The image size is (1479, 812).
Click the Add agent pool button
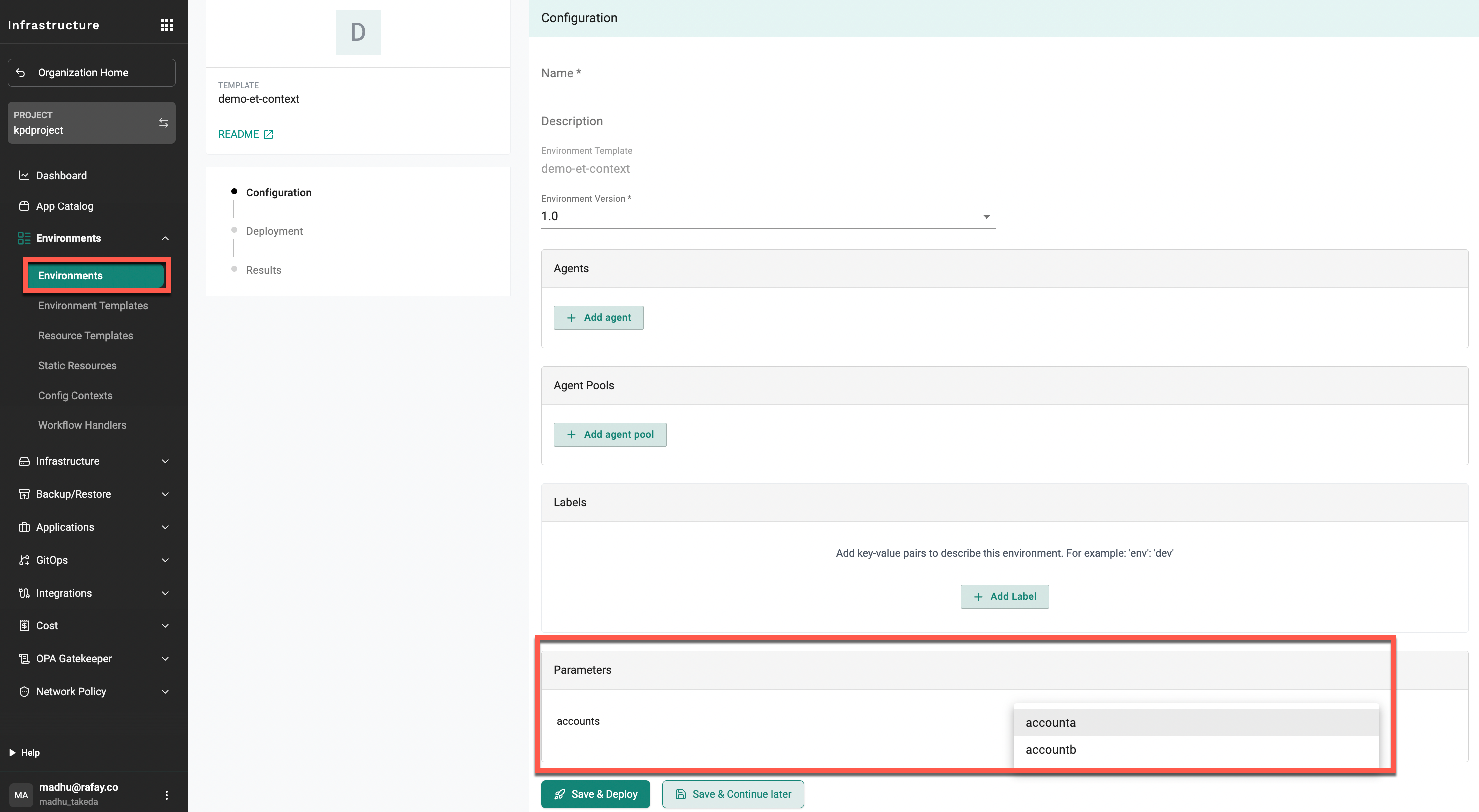pyautogui.click(x=609, y=434)
